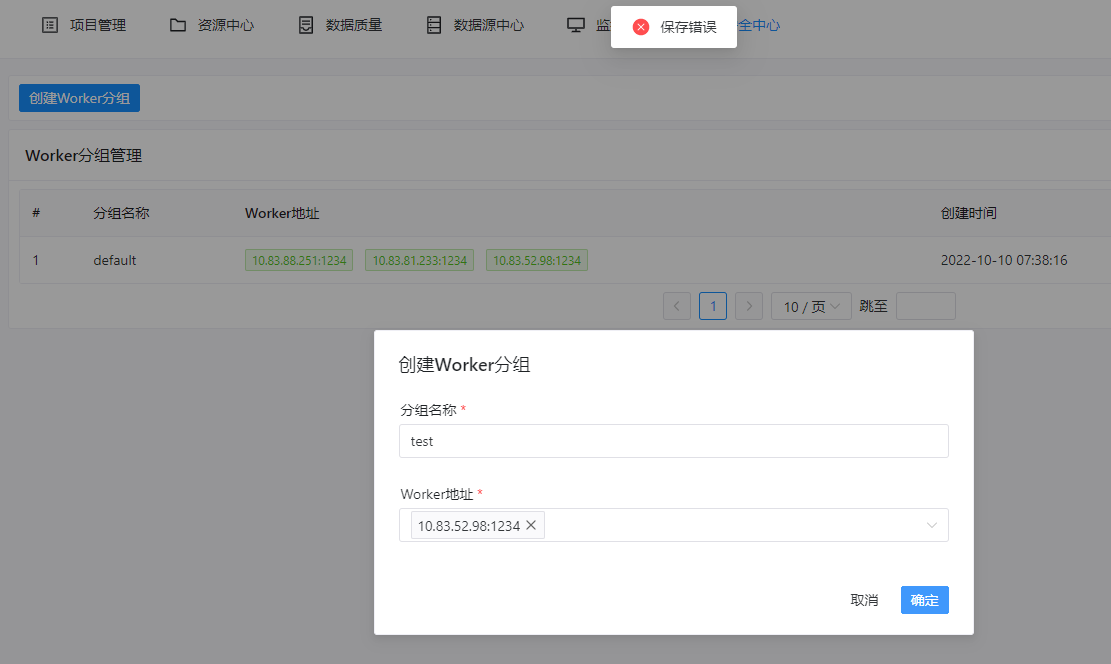
Task: Remove the 10.83.52.98:1234 address tag
Action: click(x=532, y=524)
